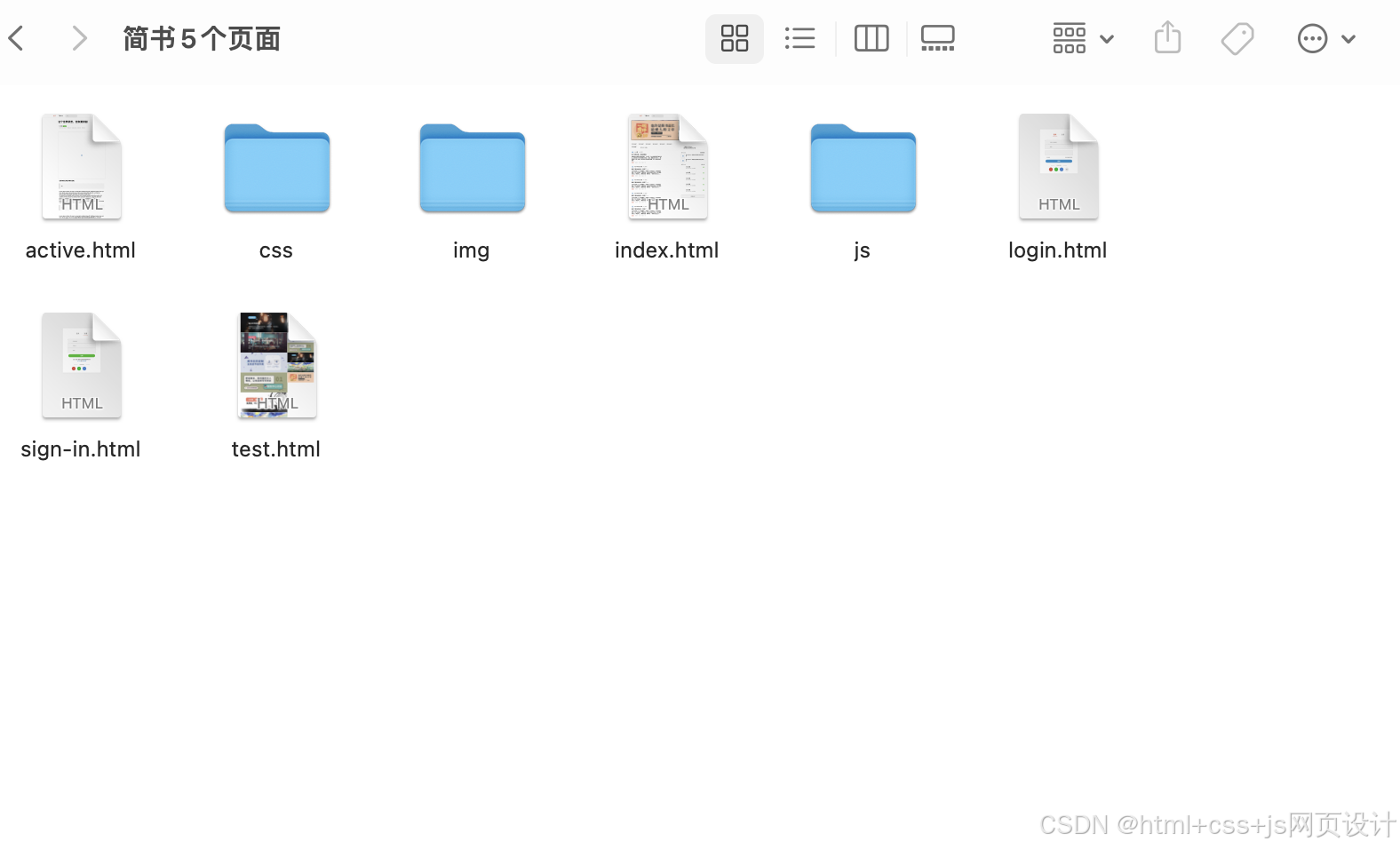Viewport: 1400px width, 849px height.
Task: Select the active.html file icon
Action: [x=82, y=167]
